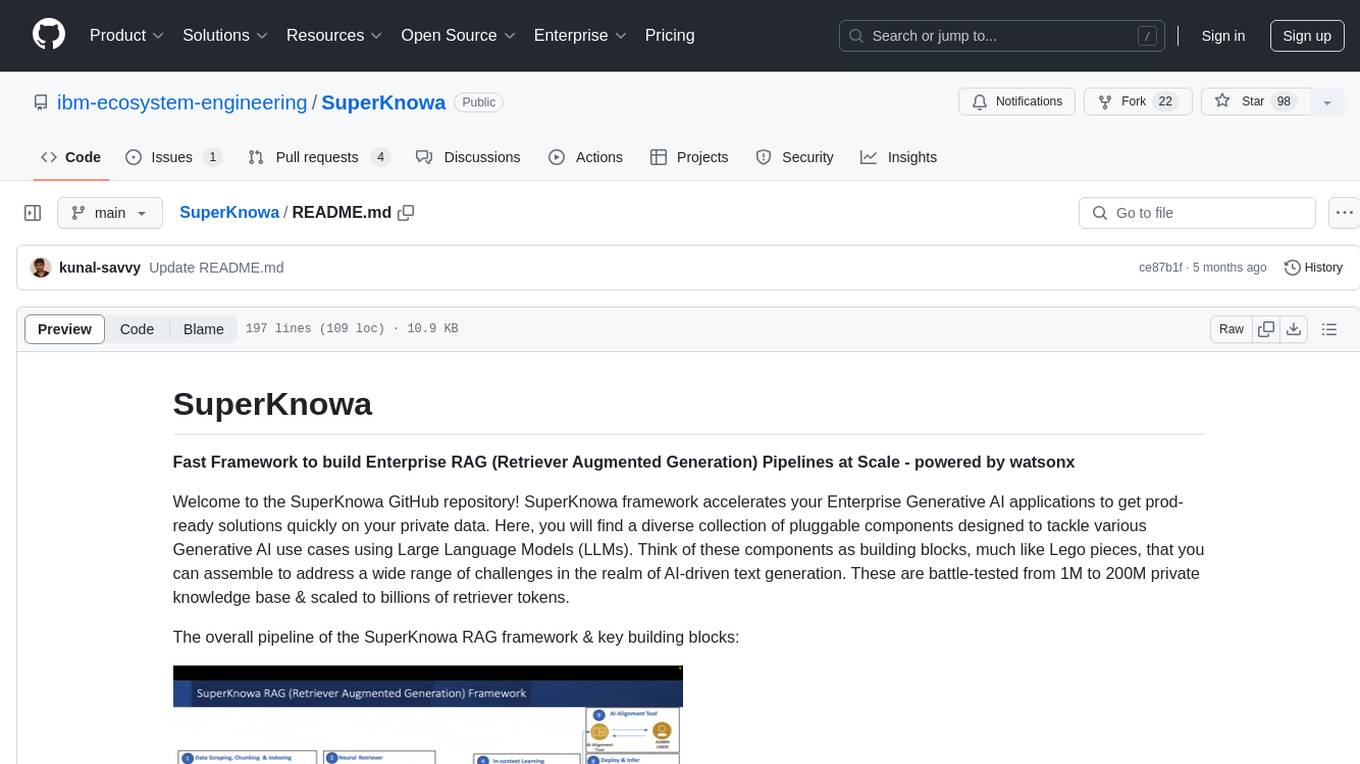
Task: Expand the Resources menu
Action: (334, 35)
